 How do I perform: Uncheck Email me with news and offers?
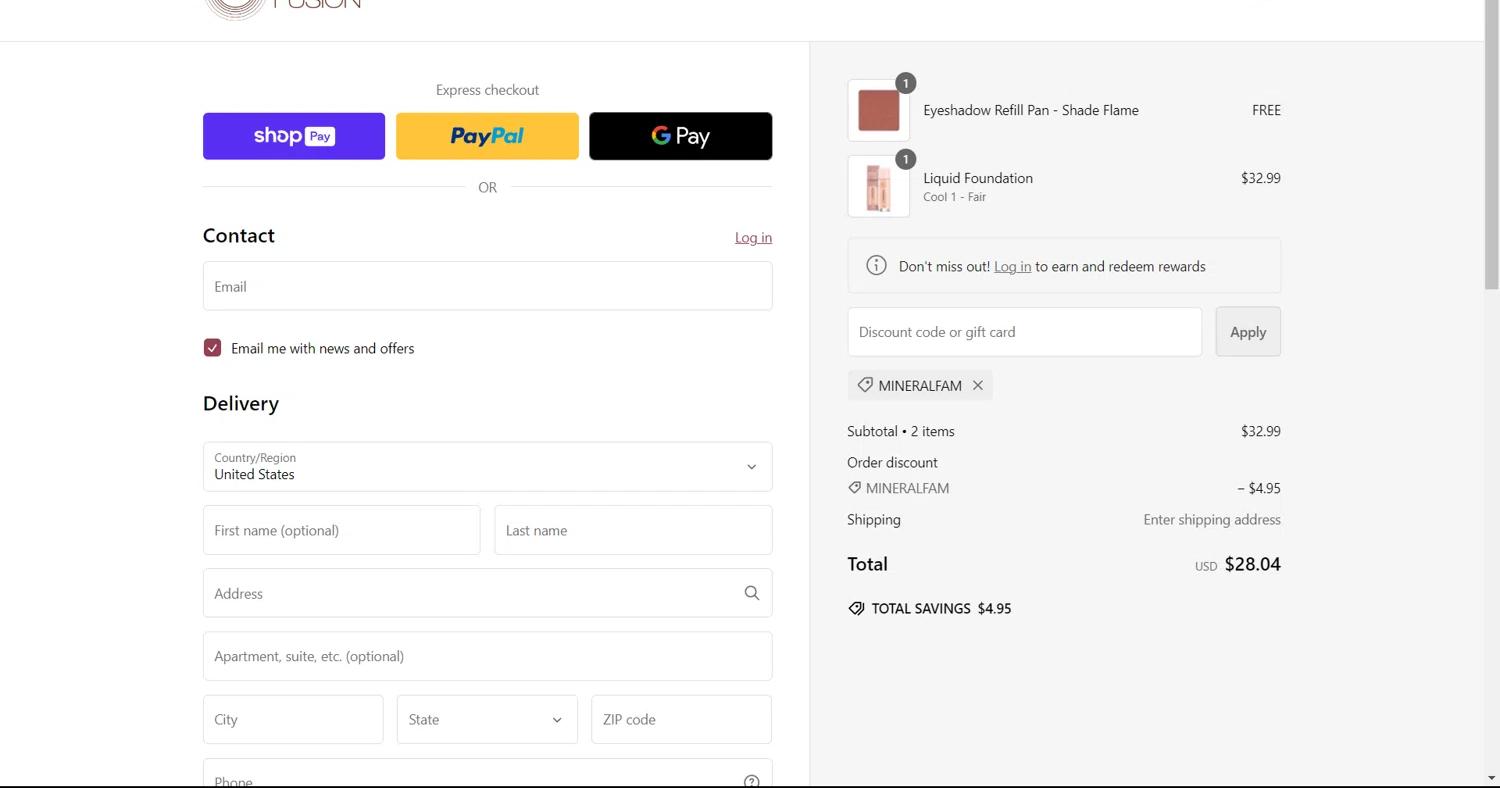tap(212, 348)
